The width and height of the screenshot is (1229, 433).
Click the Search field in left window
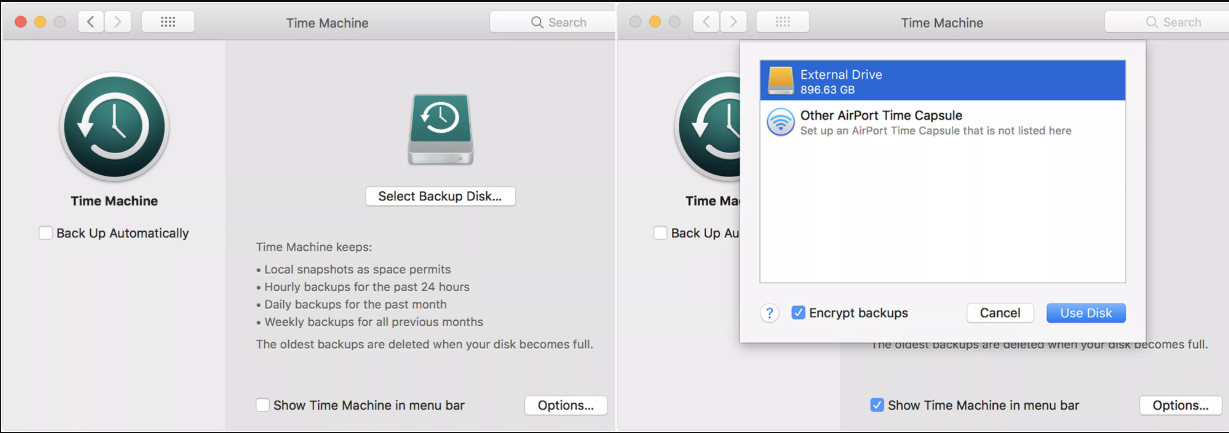click(552, 22)
